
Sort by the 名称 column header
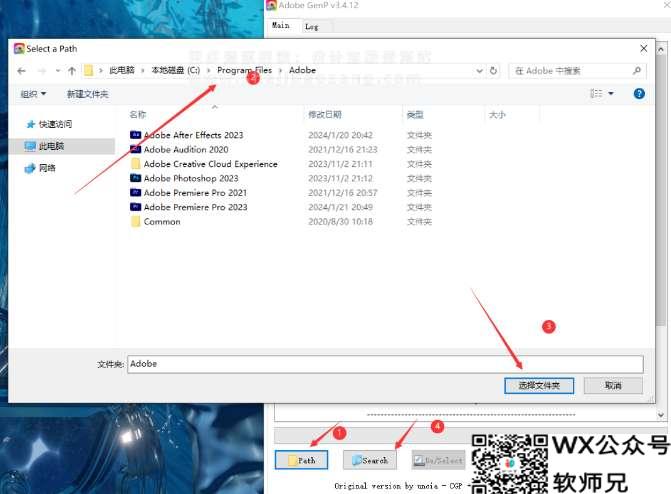138,114
